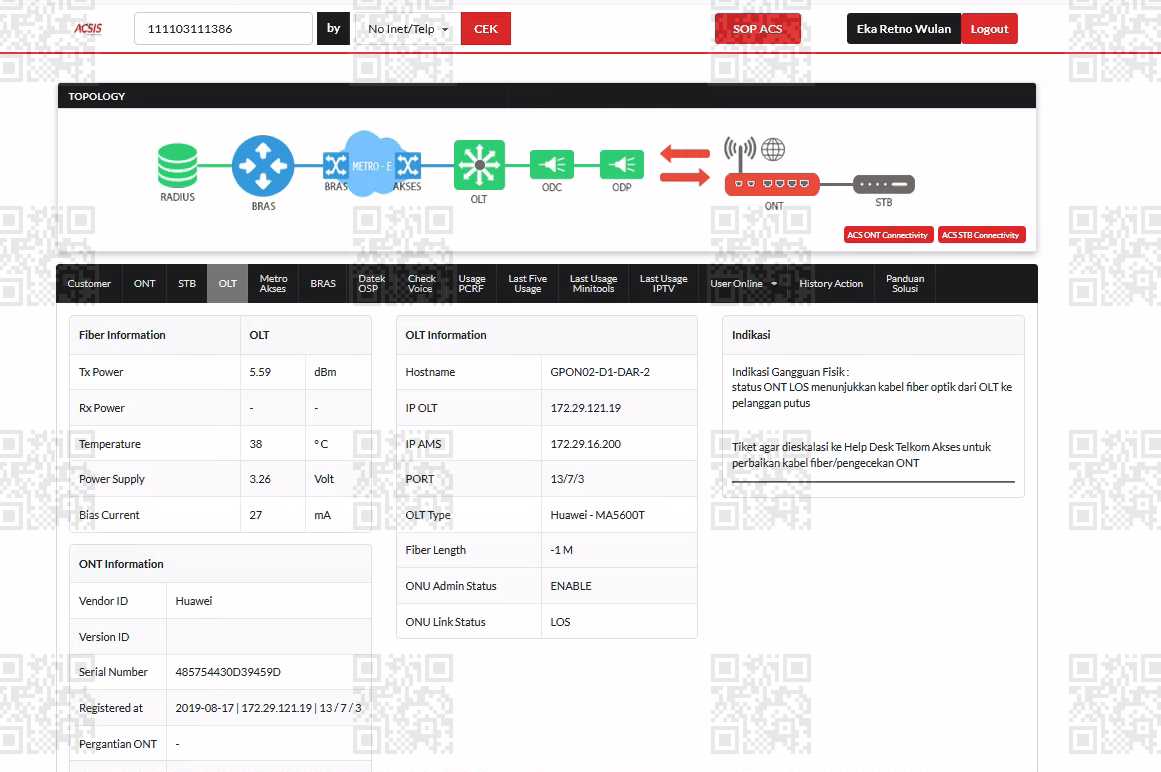Select the RADIUS database icon in topology
This screenshot has width=1161, height=772.
[178, 165]
